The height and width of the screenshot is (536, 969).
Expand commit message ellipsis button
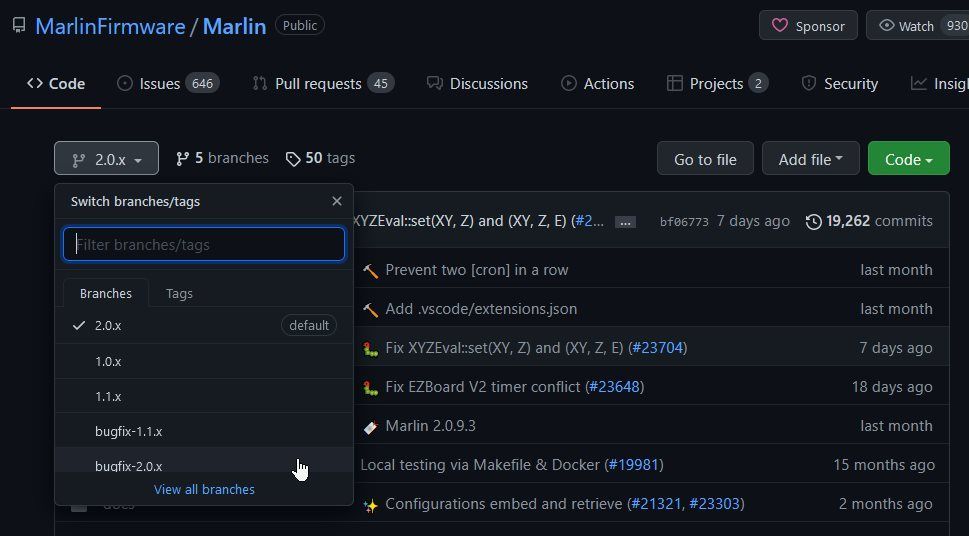coord(625,222)
